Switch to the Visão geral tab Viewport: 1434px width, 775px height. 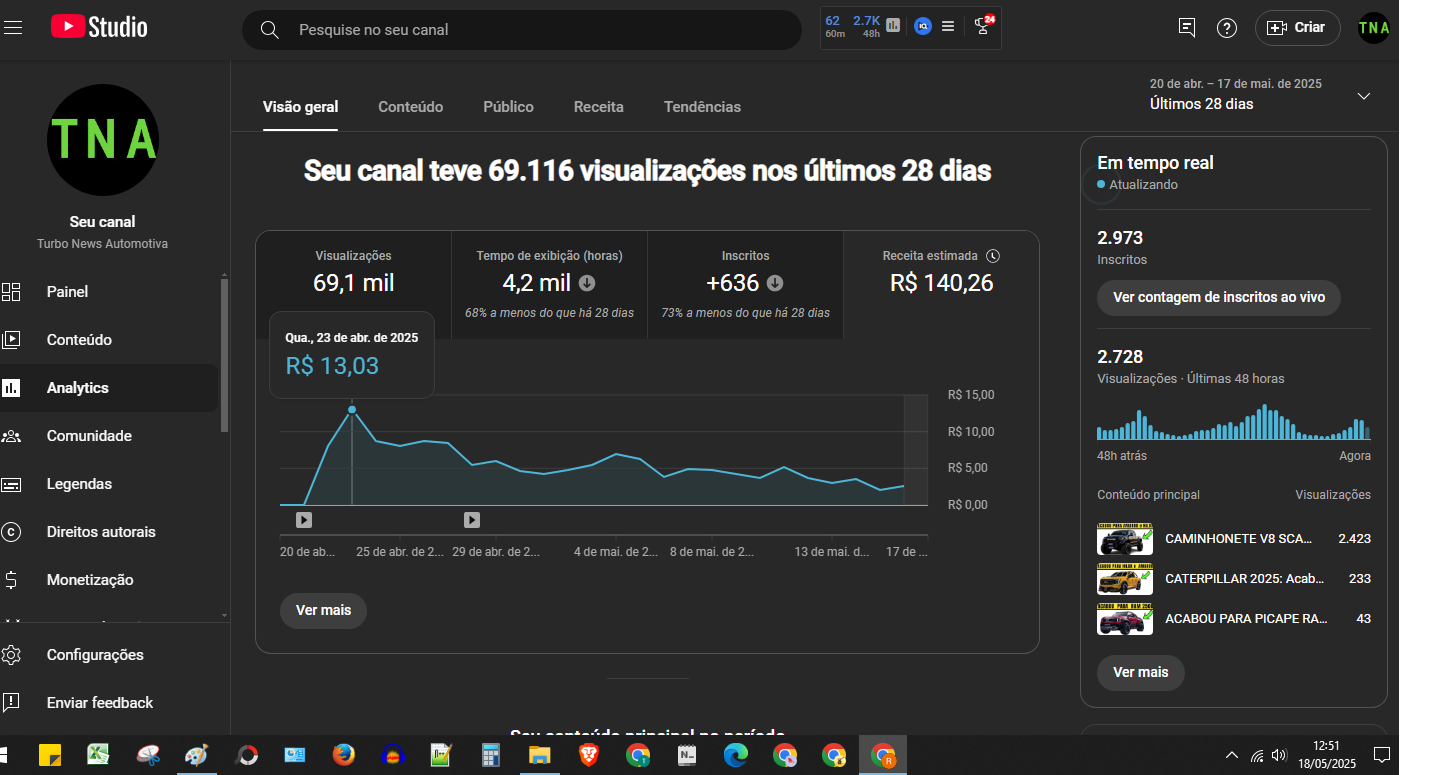300,107
